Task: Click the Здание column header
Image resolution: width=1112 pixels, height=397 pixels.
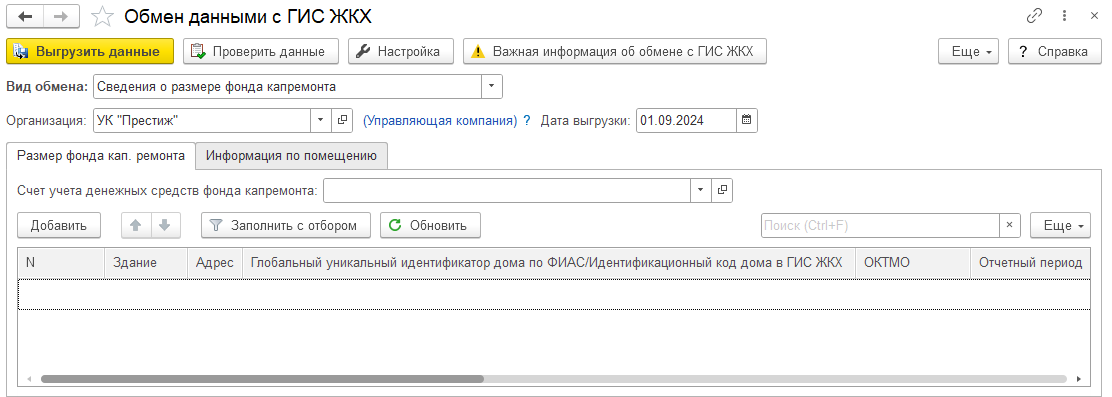Action: (146, 262)
